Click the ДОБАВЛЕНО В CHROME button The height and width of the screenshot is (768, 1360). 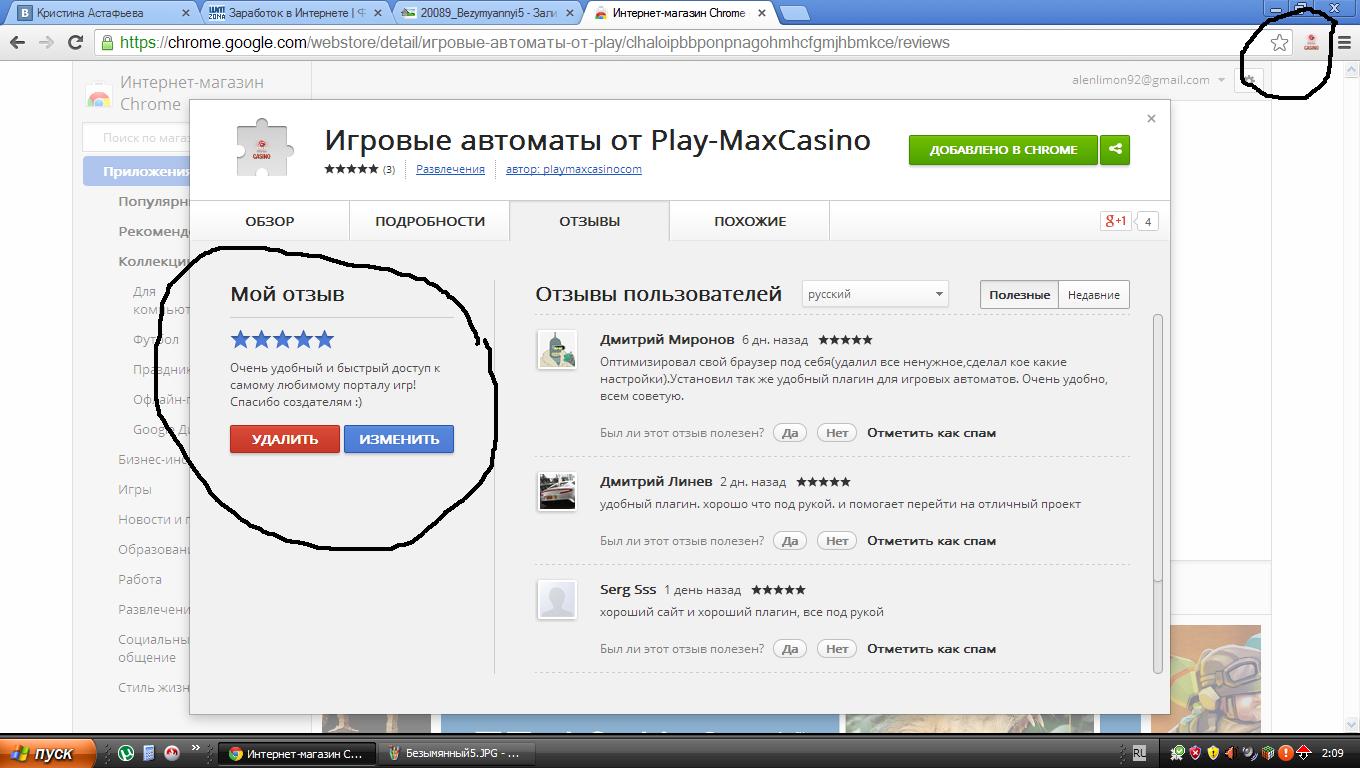[1003, 150]
